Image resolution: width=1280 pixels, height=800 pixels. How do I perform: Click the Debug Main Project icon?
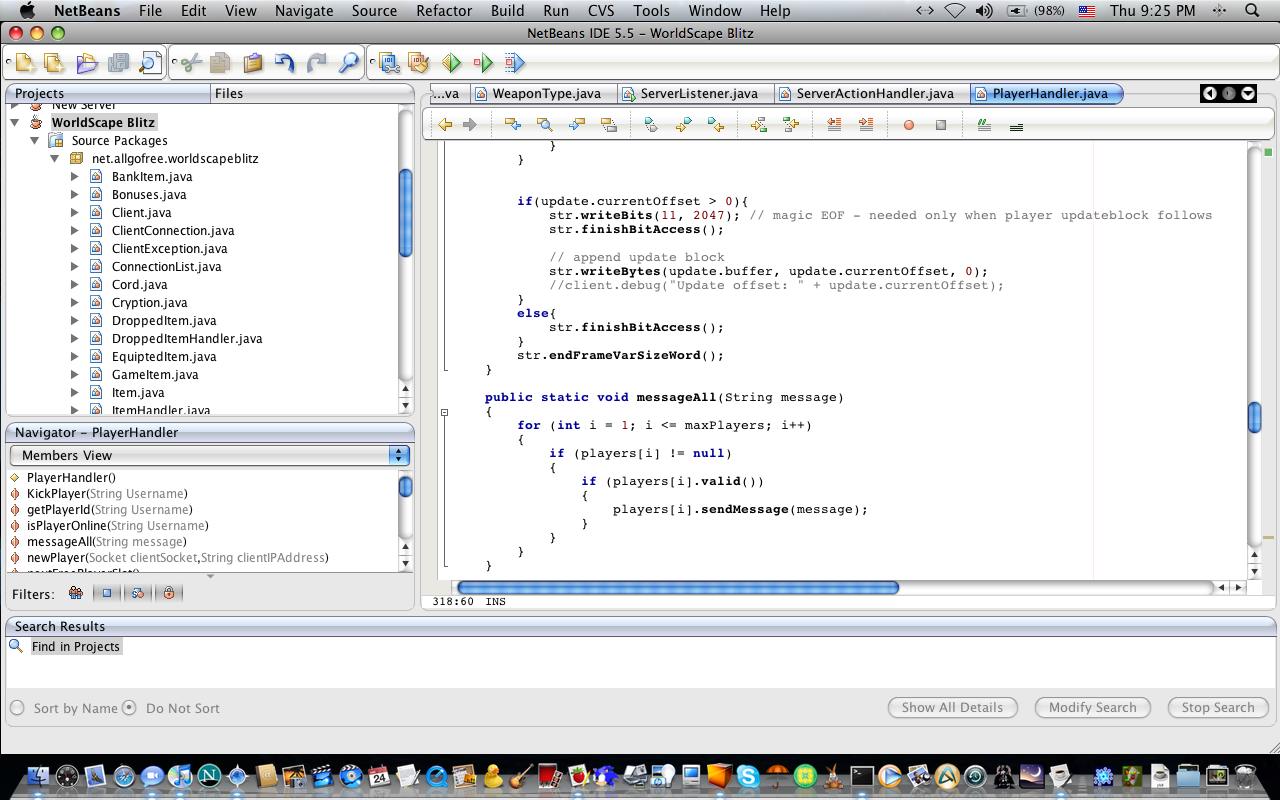[x=483, y=63]
